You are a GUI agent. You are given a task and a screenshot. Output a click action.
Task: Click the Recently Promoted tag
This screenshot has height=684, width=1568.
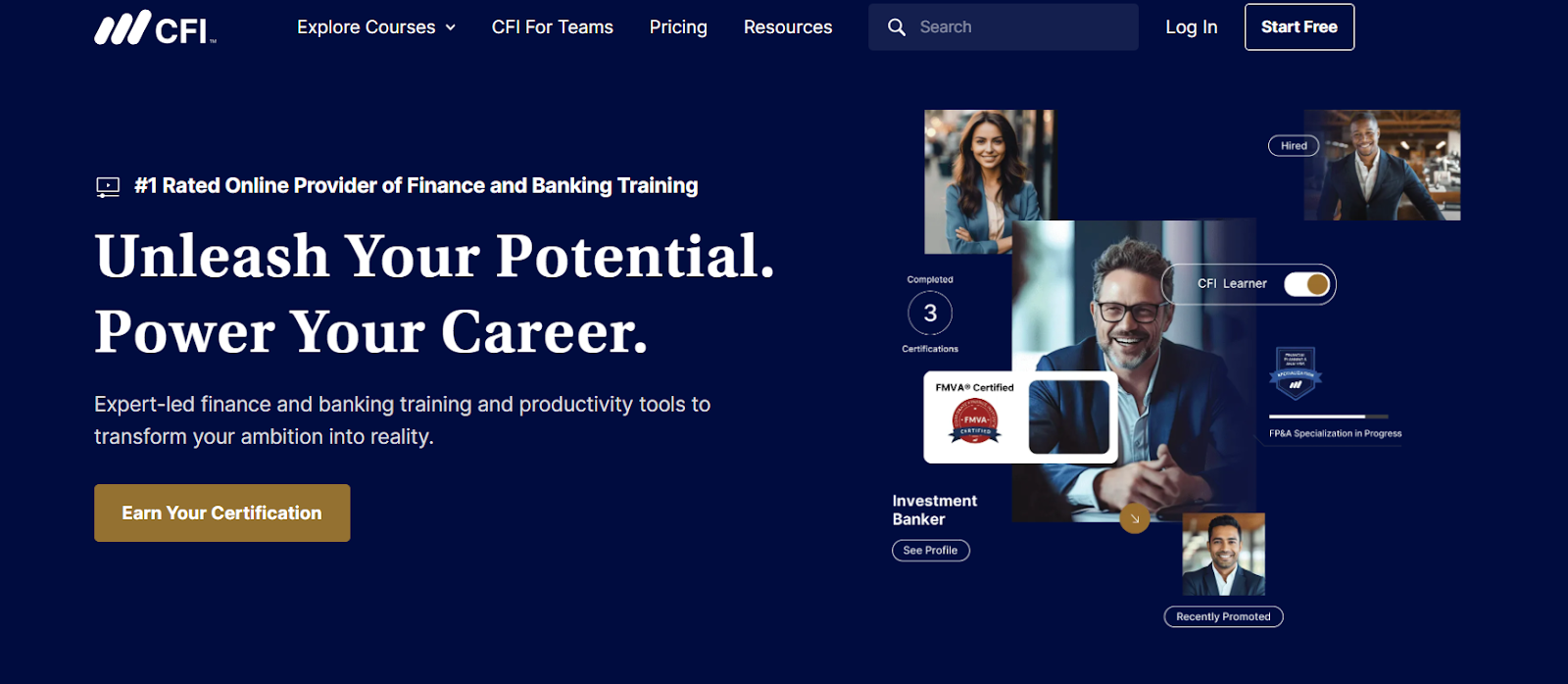tap(1223, 616)
